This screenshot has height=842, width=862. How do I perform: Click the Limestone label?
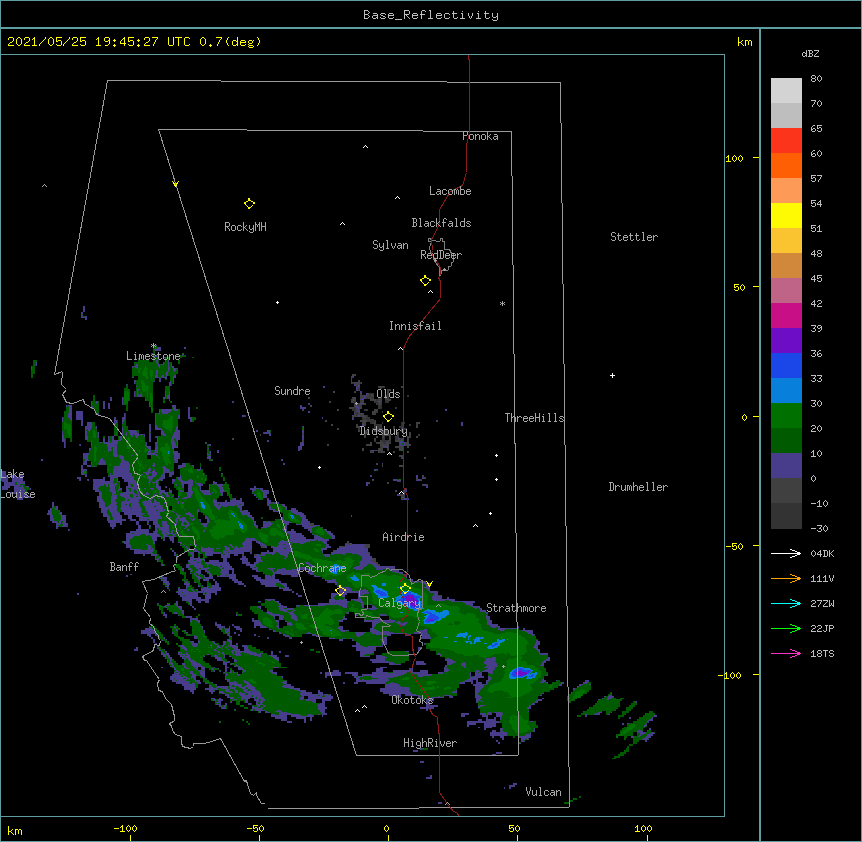(153, 356)
